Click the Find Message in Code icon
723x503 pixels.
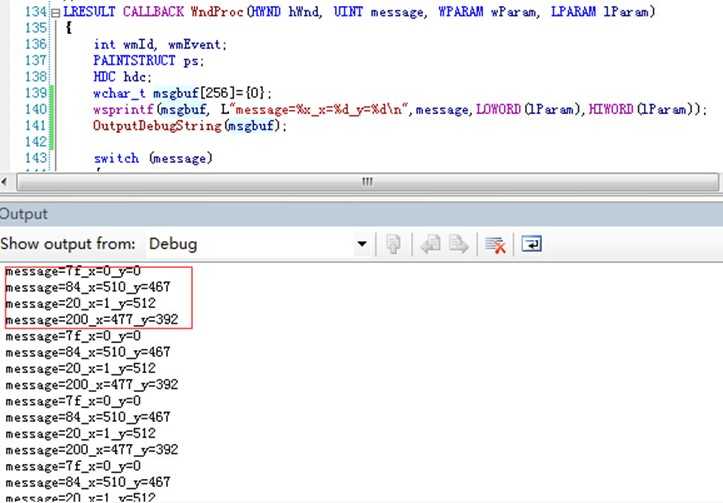393,244
